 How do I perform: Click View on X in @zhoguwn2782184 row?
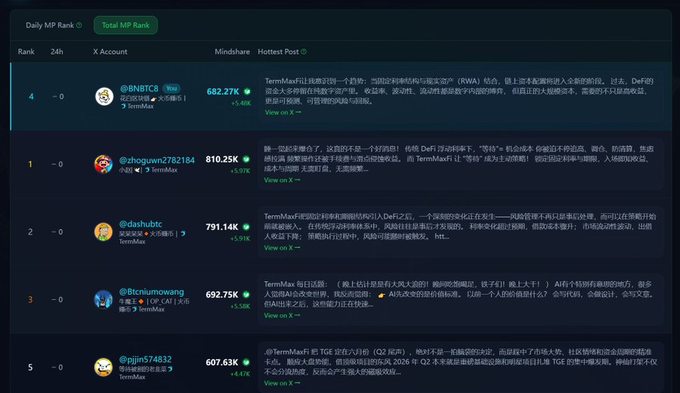pyautogui.click(x=282, y=180)
